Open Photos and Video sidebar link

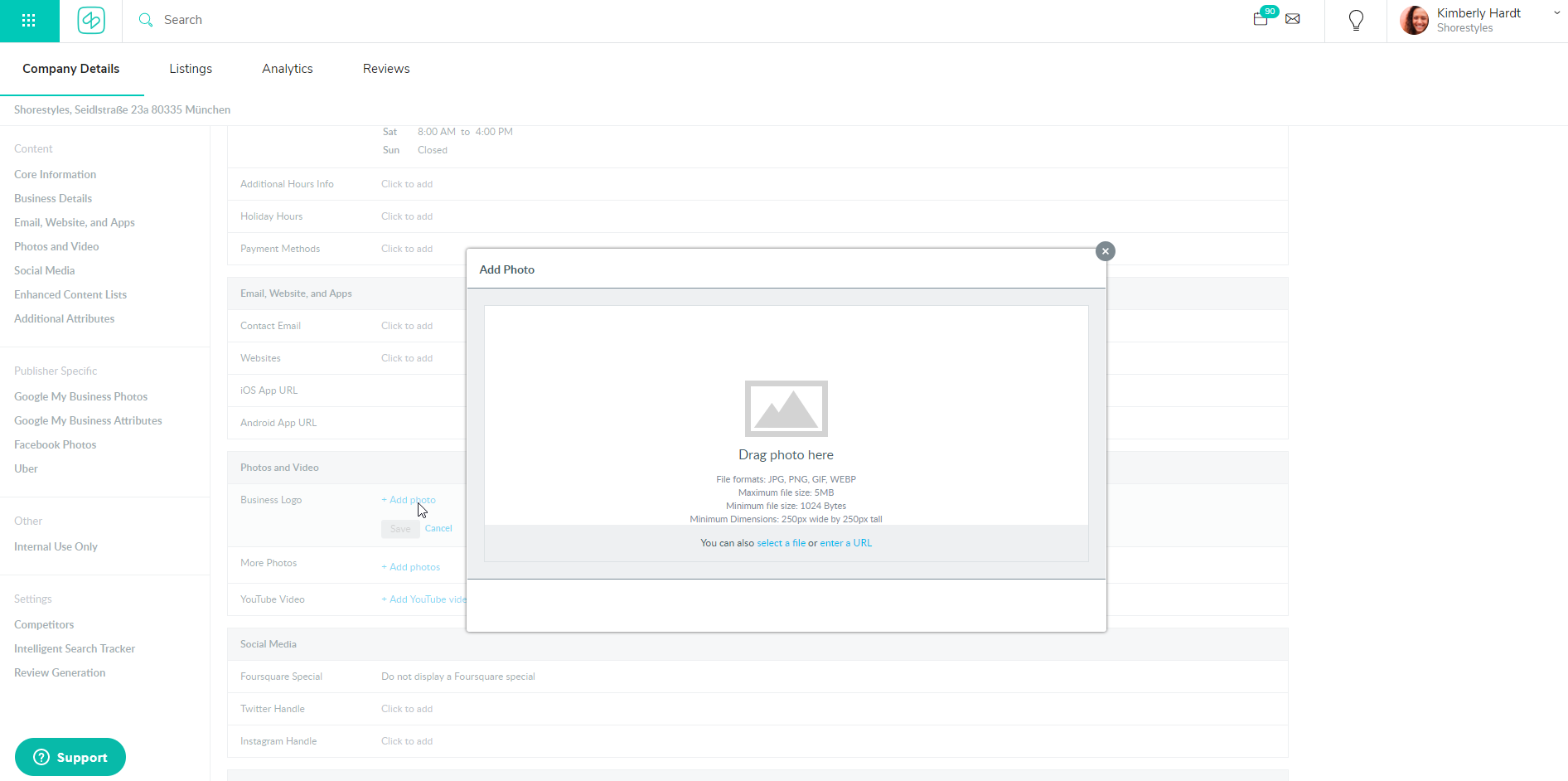coord(56,246)
